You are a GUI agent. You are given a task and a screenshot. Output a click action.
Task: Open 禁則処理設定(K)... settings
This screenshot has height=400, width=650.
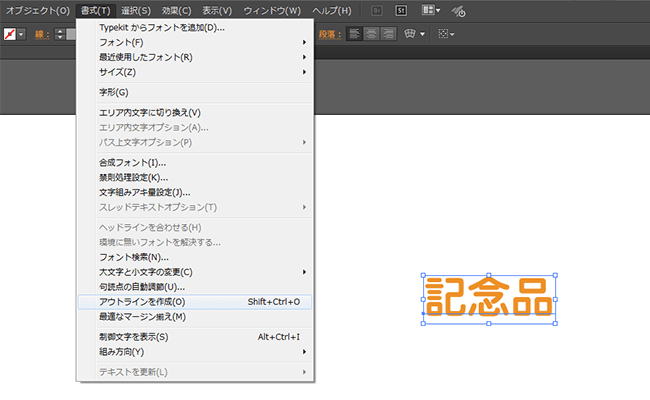[x=195, y=178]
